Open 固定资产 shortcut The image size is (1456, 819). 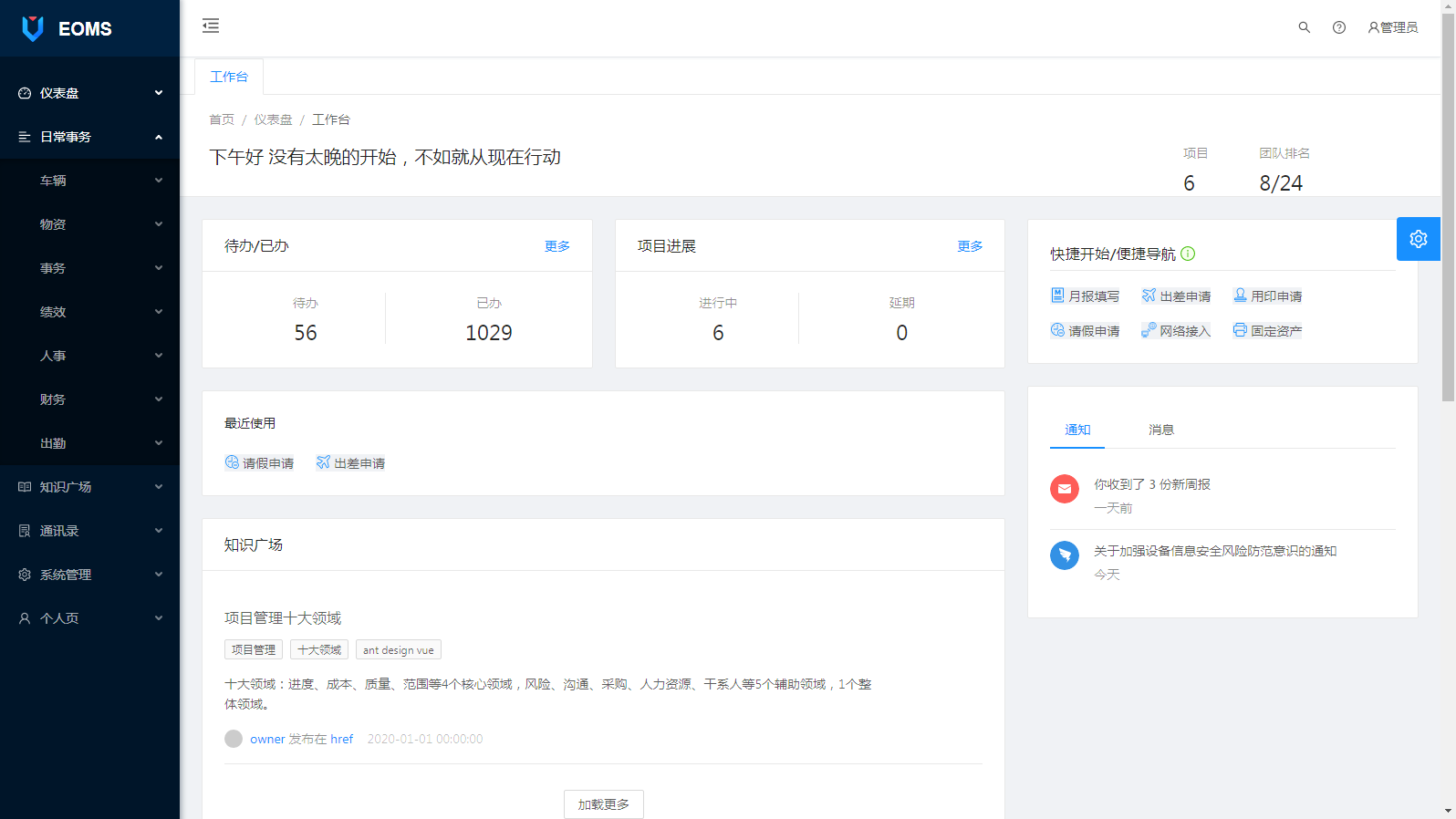click(x=1267, y=331)
